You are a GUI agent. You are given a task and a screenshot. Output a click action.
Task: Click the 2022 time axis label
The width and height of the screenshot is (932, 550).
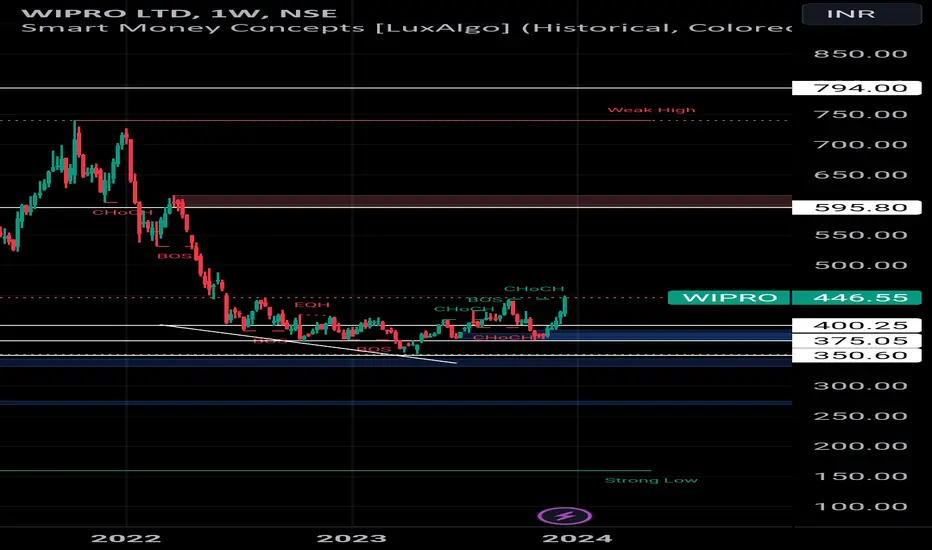click(126, 538)
